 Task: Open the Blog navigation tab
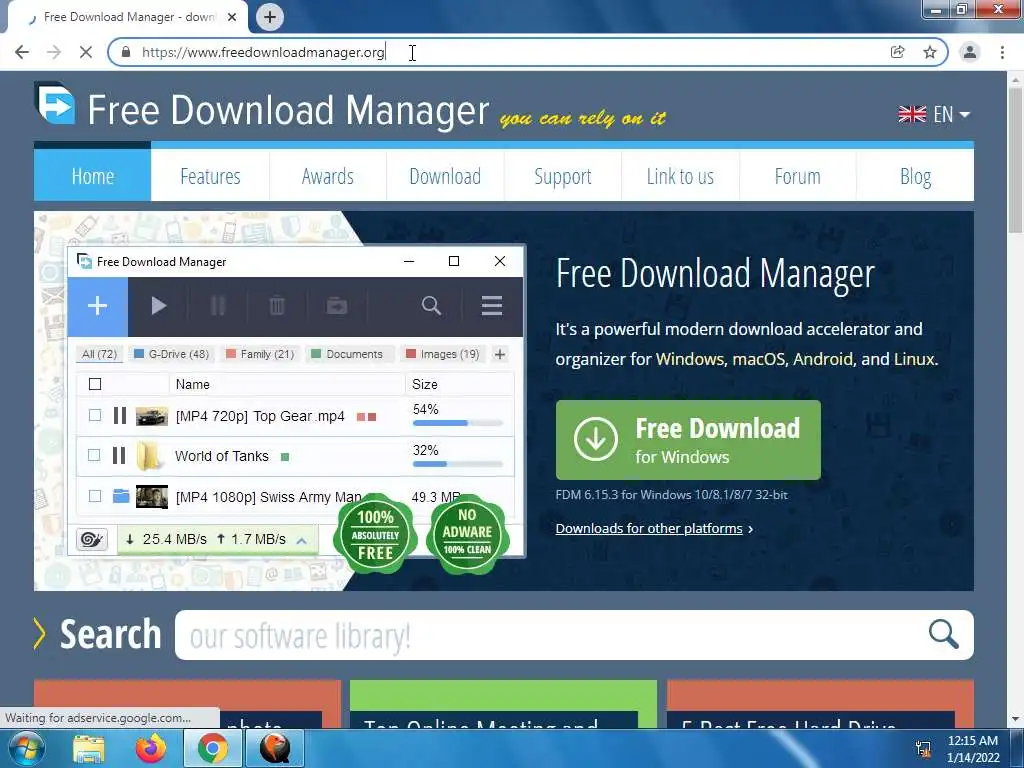coord(915,176)
